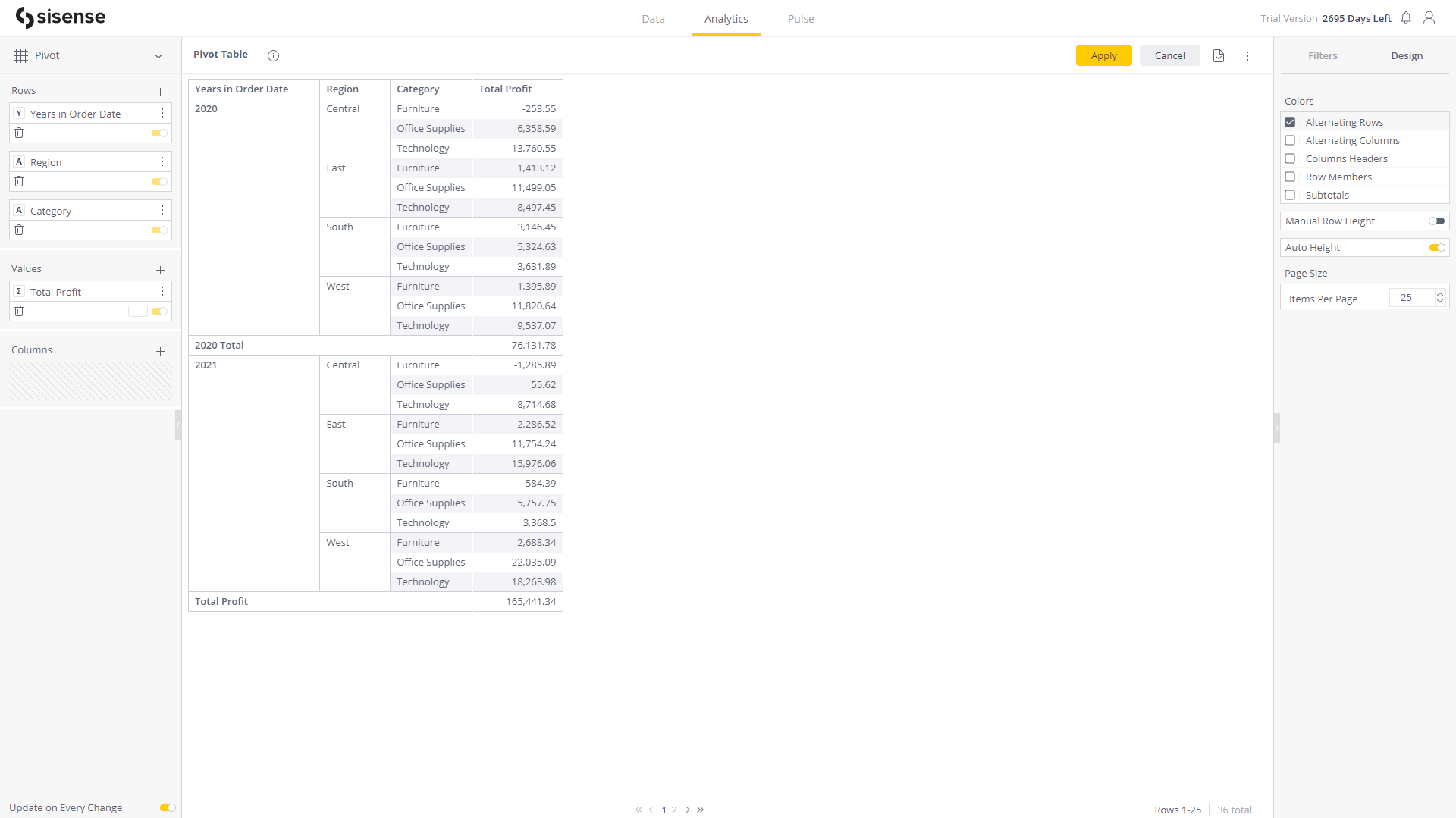Image resolution: width=1456 pixels, height=818 pixels.
Task: Open the Filters tab
Action: [1323, 55]
